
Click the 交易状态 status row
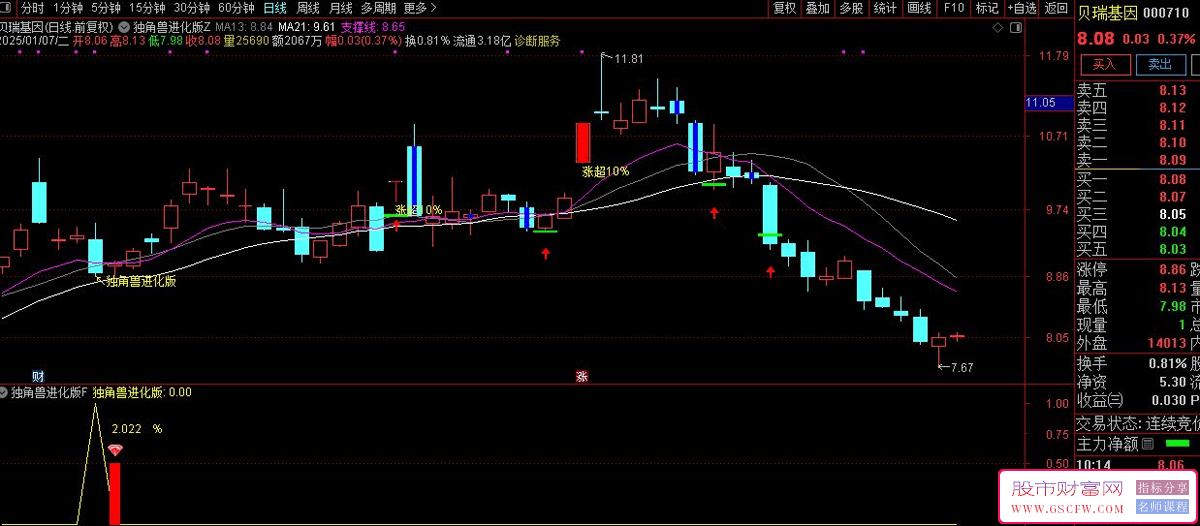pos(1137,423)
